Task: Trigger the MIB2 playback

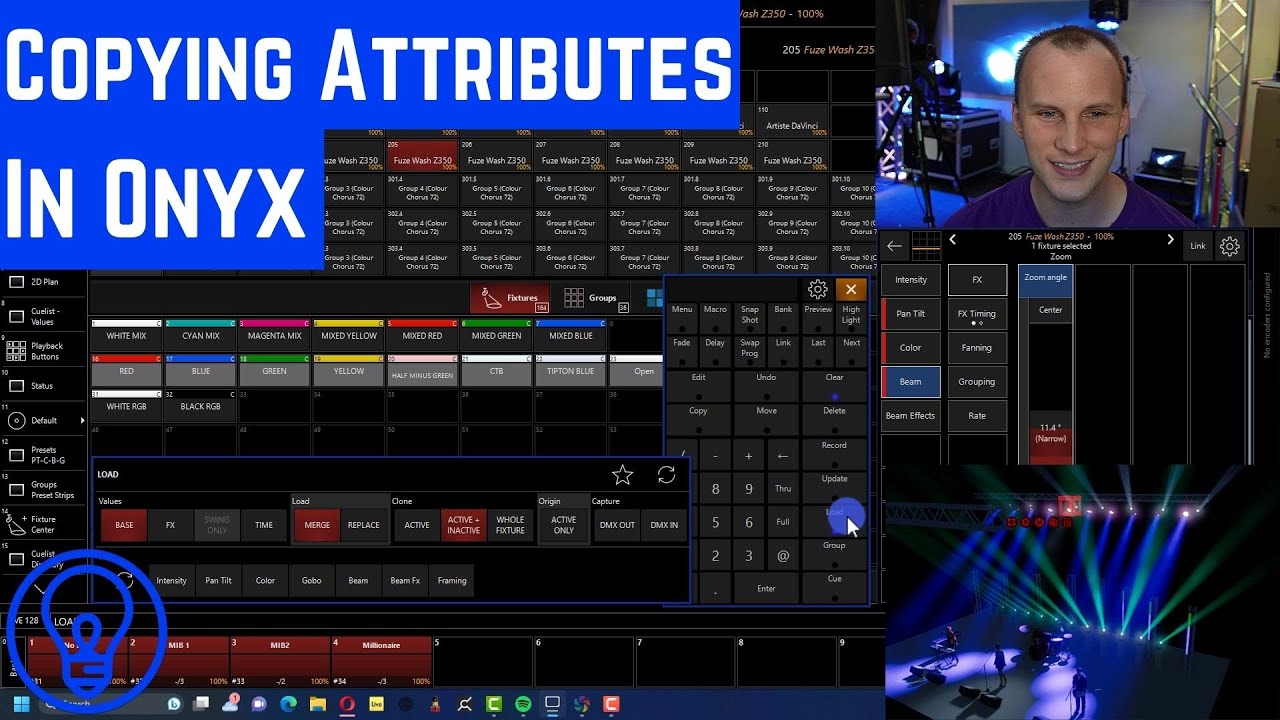Action: click(280, 661)
